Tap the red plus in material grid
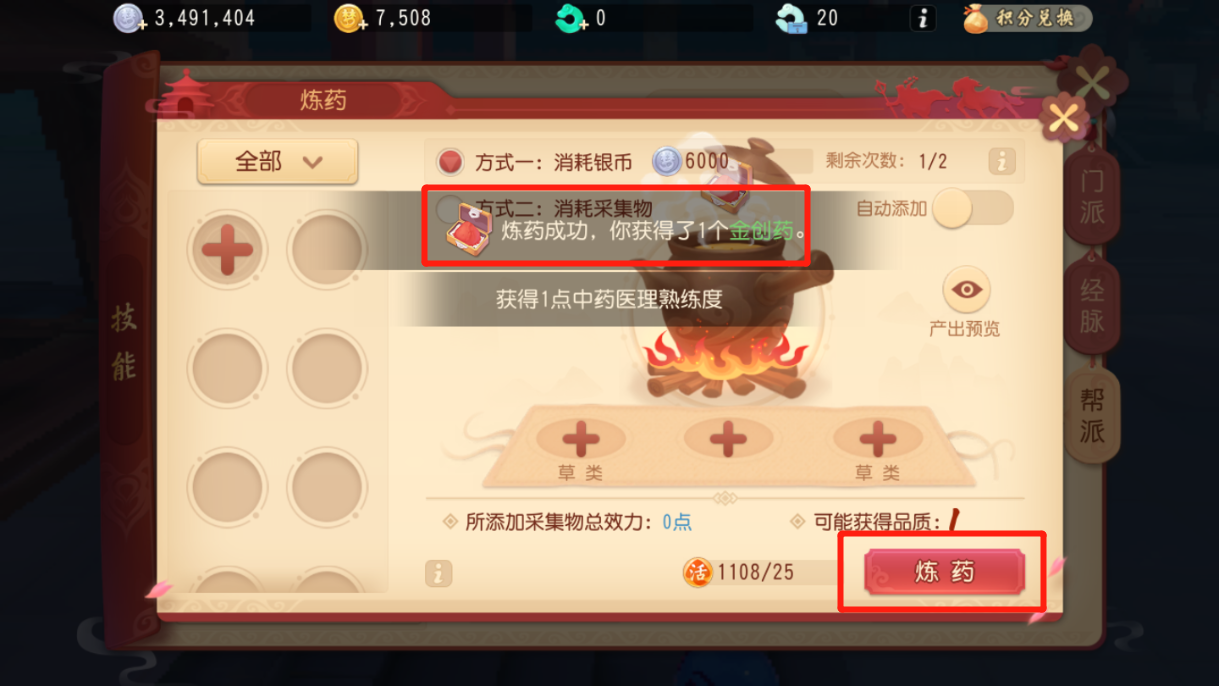This screenshot has width=1219, height=686. (228, 248)
